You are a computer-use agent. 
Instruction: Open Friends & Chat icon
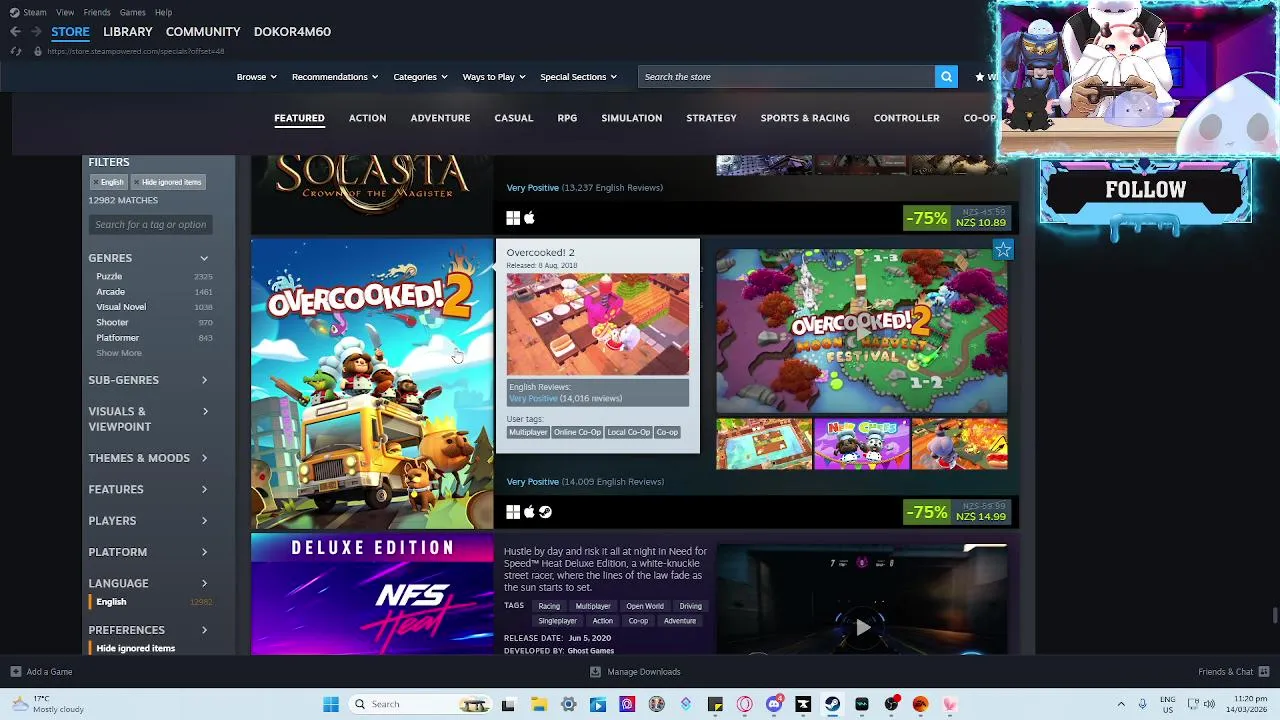[1264, 672]
